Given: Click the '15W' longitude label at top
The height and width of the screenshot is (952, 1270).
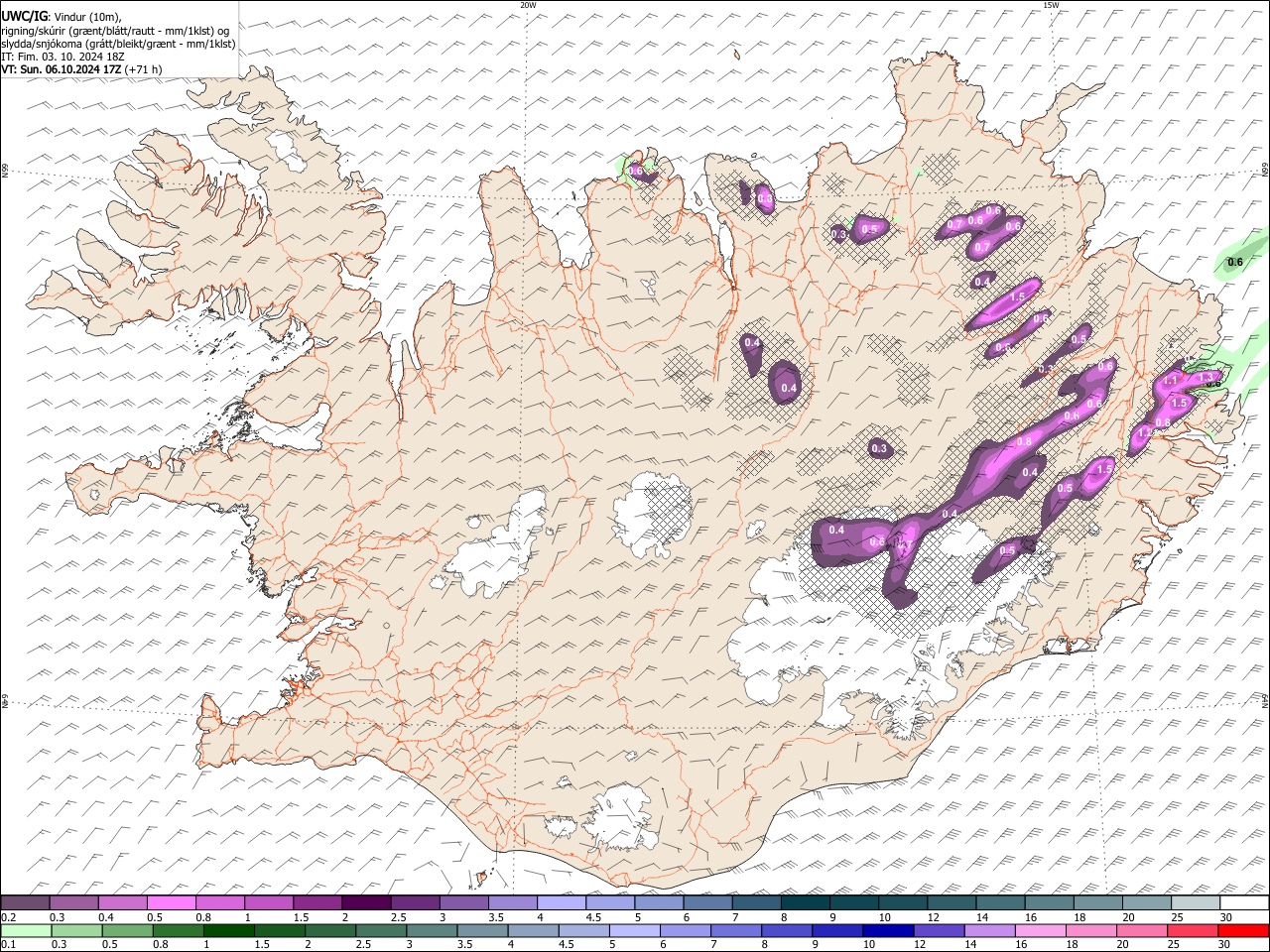Looking at the screenshot, I should [x=1050, y=5].
